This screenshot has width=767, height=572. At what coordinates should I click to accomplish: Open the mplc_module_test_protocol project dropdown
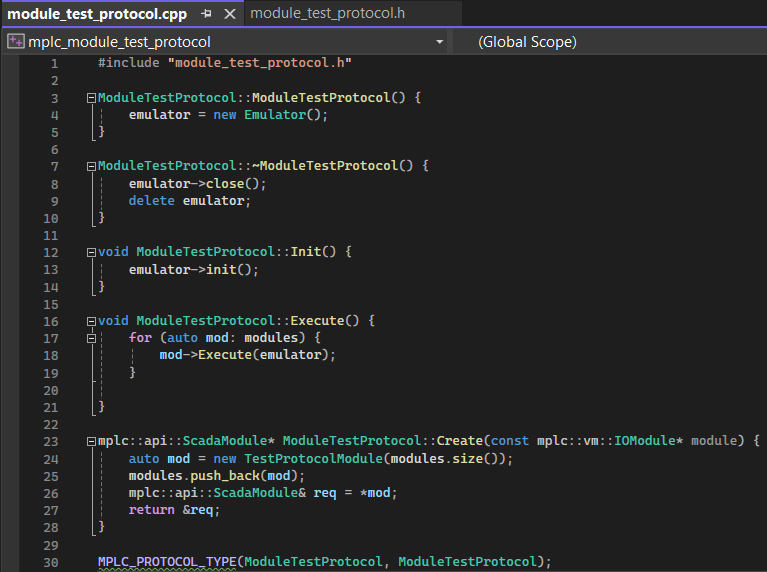pyautogui.click(x=440, y=42)
